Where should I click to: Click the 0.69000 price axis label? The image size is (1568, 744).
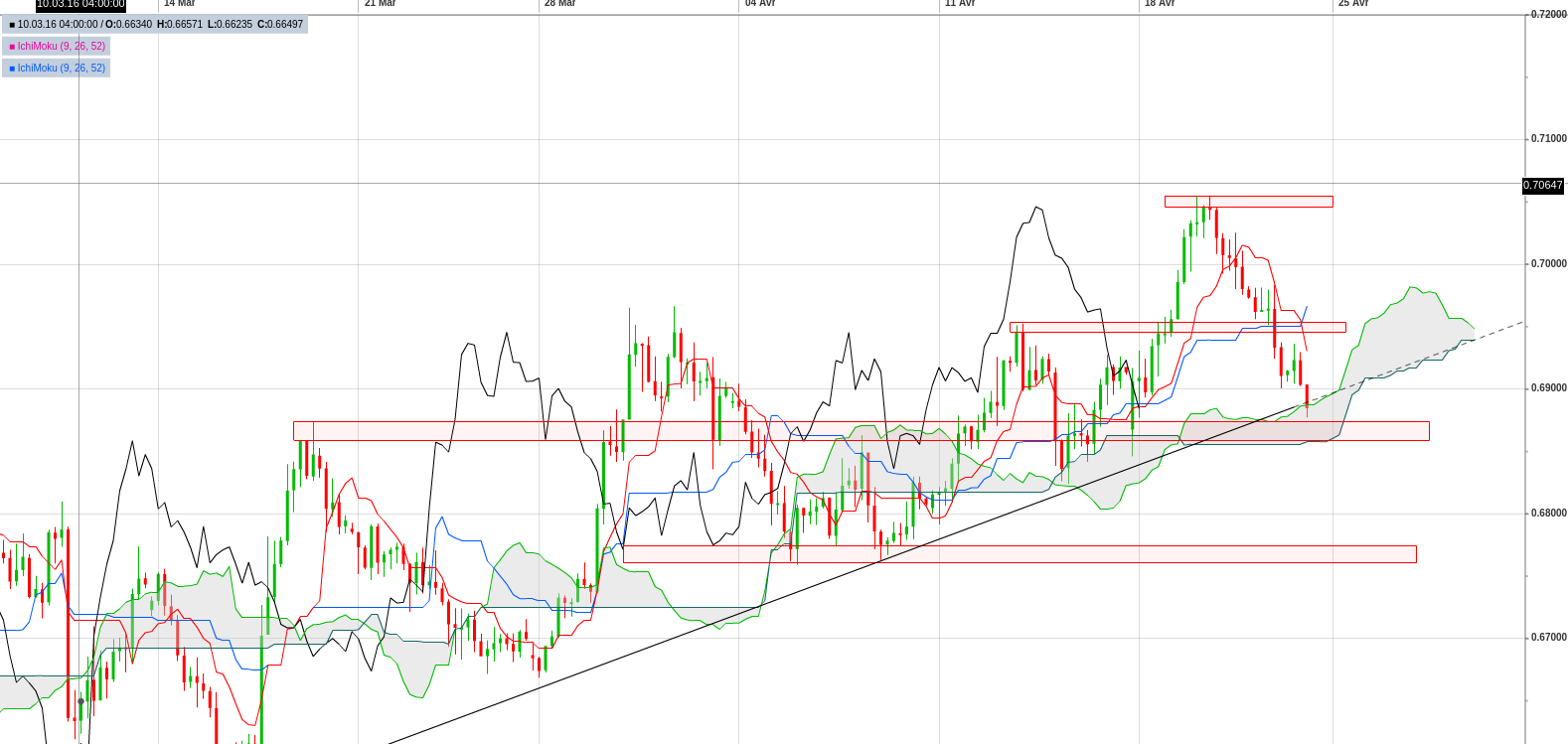click(1548, 388)
